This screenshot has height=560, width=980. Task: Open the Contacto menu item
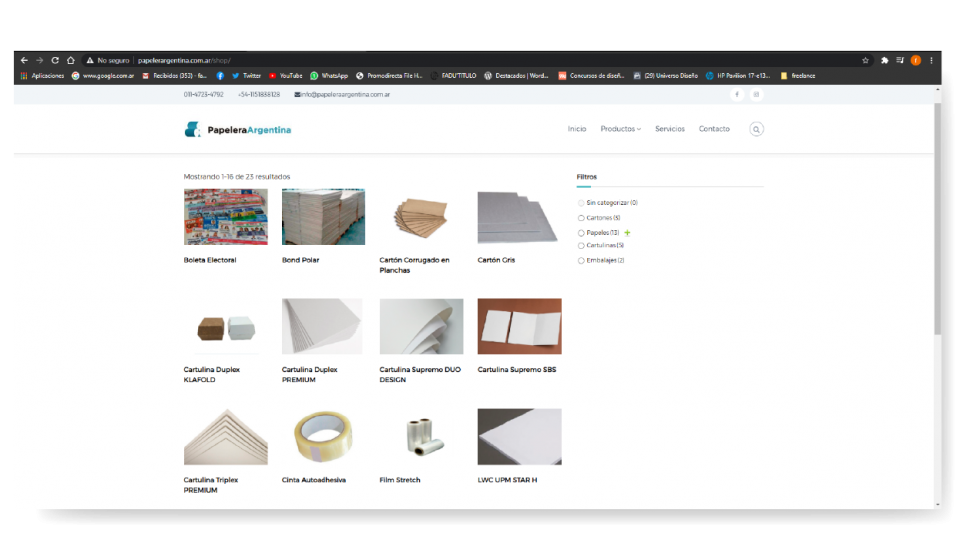pyautogui.click(x=714, y=129)
